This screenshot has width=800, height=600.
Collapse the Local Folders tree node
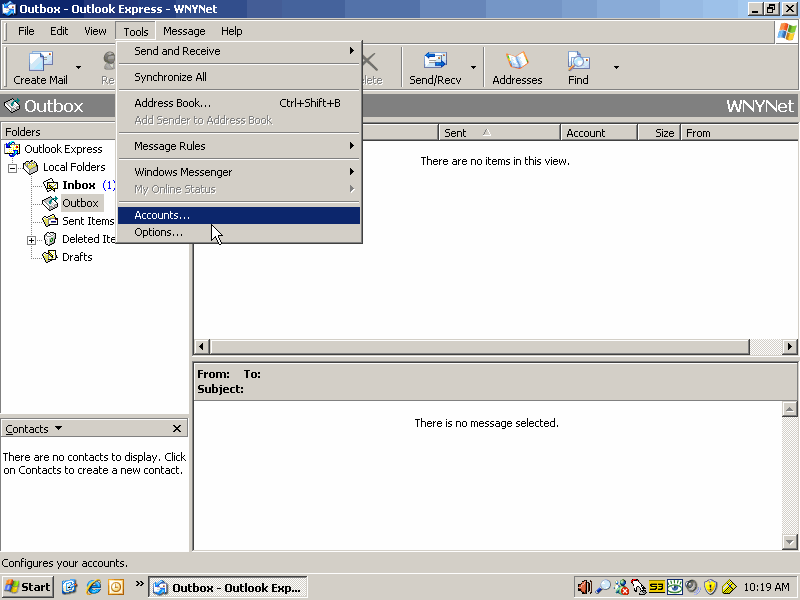[12, 168]
